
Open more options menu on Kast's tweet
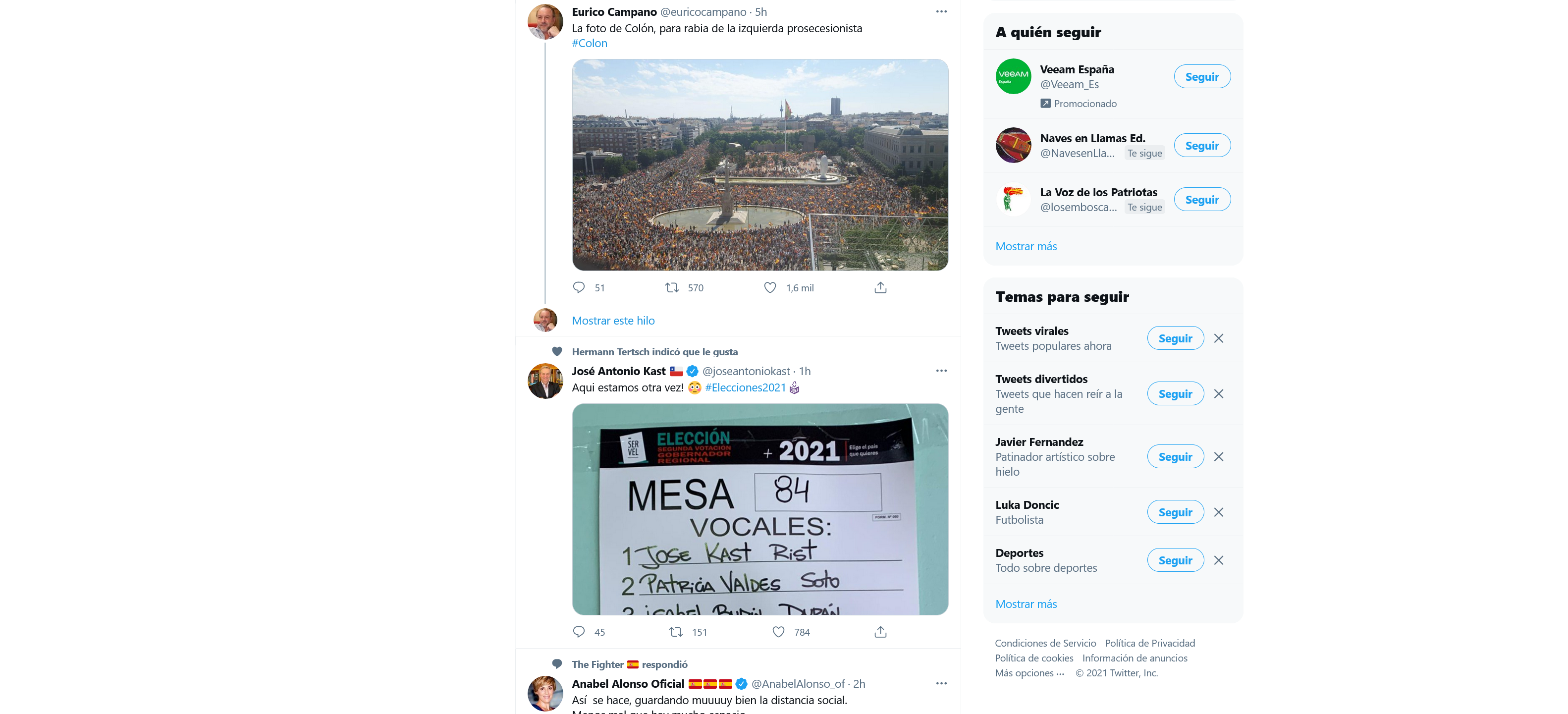(x=941, y=371)
